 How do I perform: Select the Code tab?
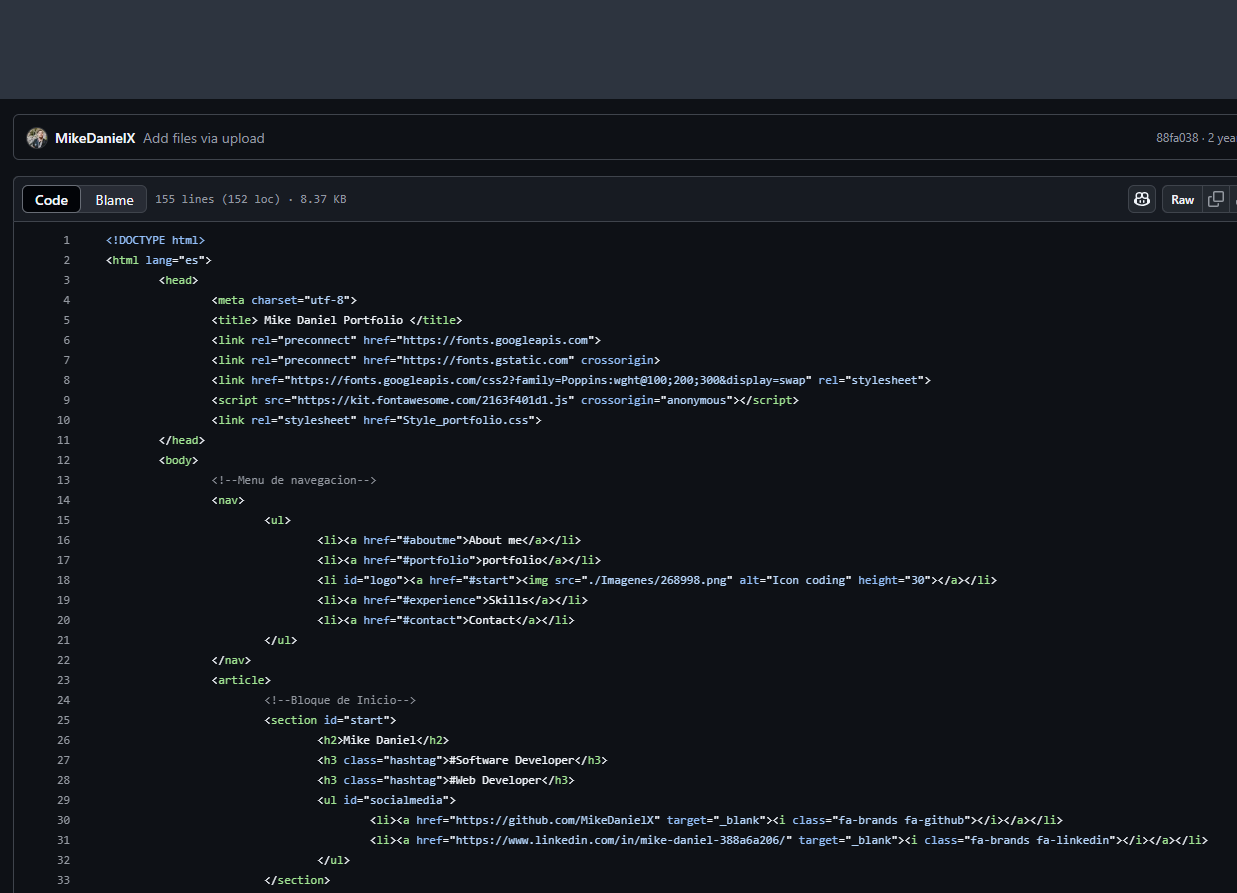(51, 199)
